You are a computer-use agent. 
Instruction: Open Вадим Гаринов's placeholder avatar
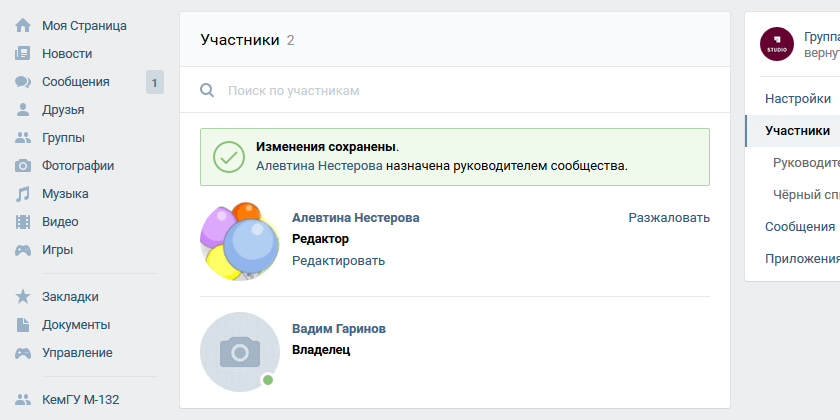pyautogui.click(x=239, y=352)
